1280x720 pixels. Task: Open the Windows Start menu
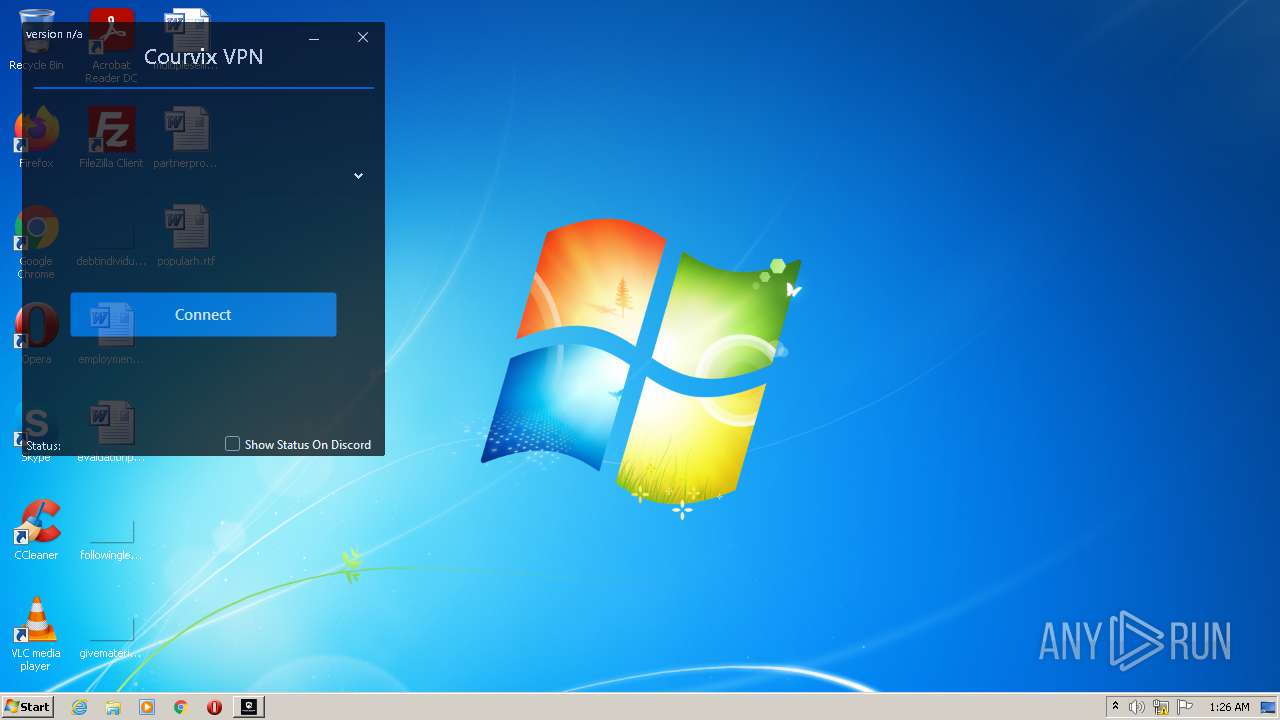[28, 706]
